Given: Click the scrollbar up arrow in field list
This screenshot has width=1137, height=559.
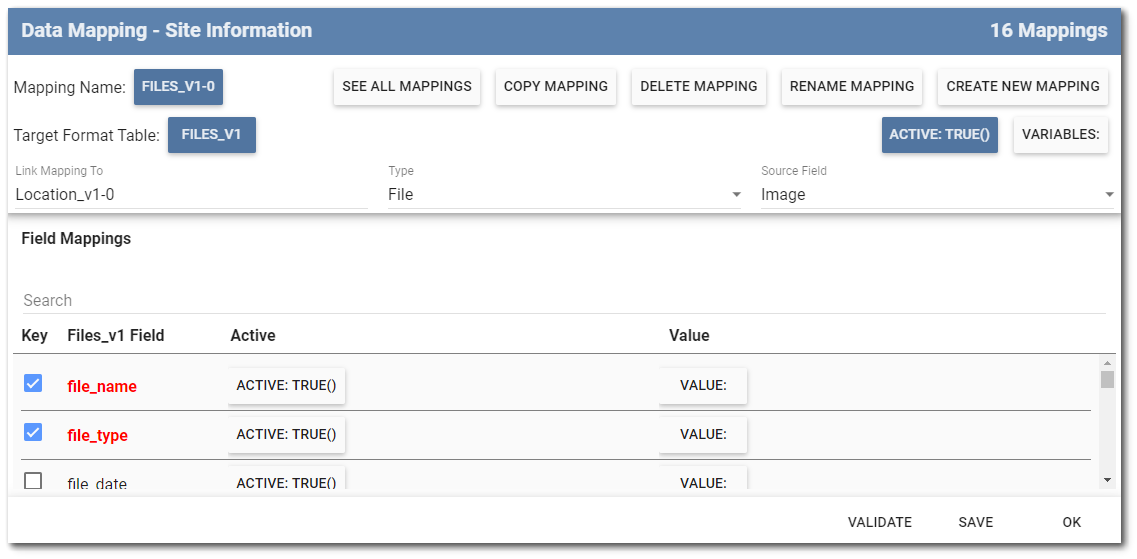Looking at the screenshot, I should click(x=1107, y=363).
